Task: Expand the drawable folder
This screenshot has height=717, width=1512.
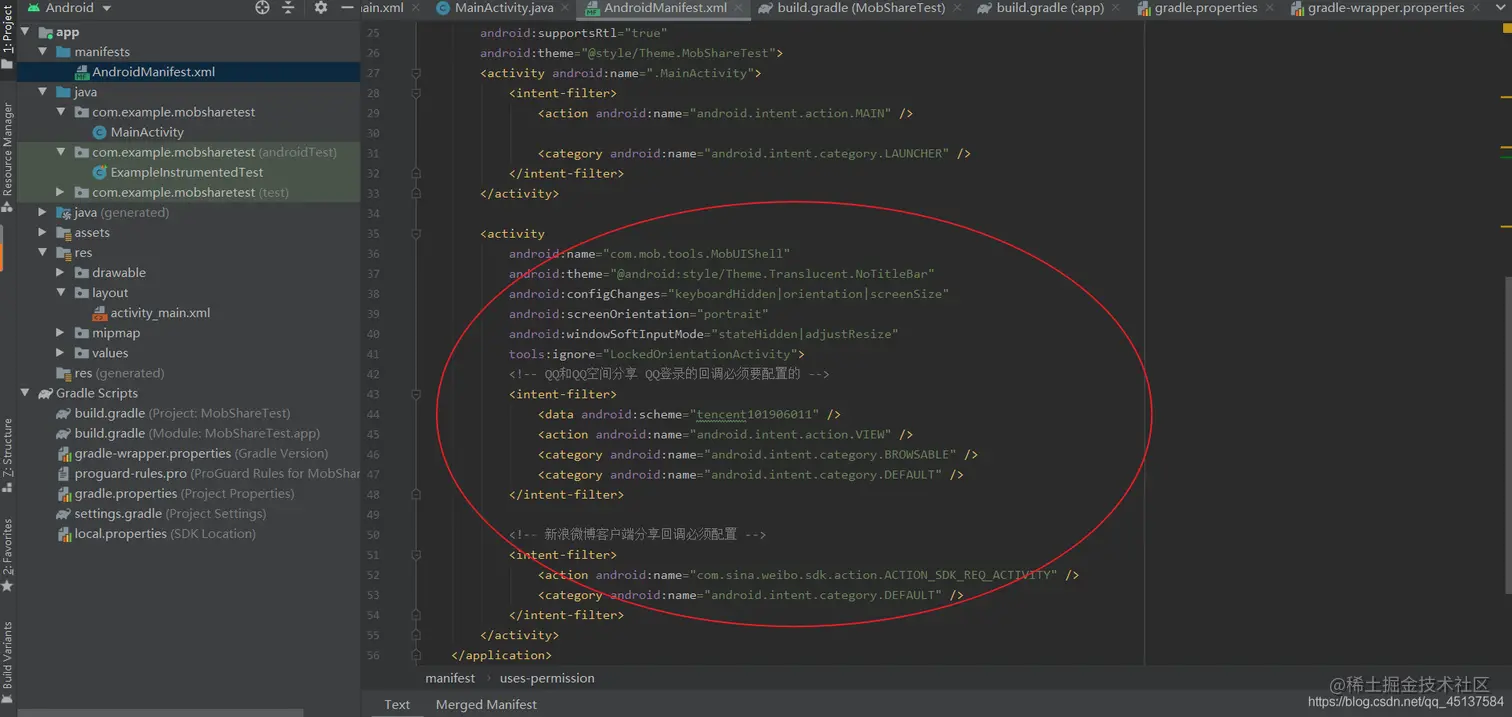Action: point(61,272)
